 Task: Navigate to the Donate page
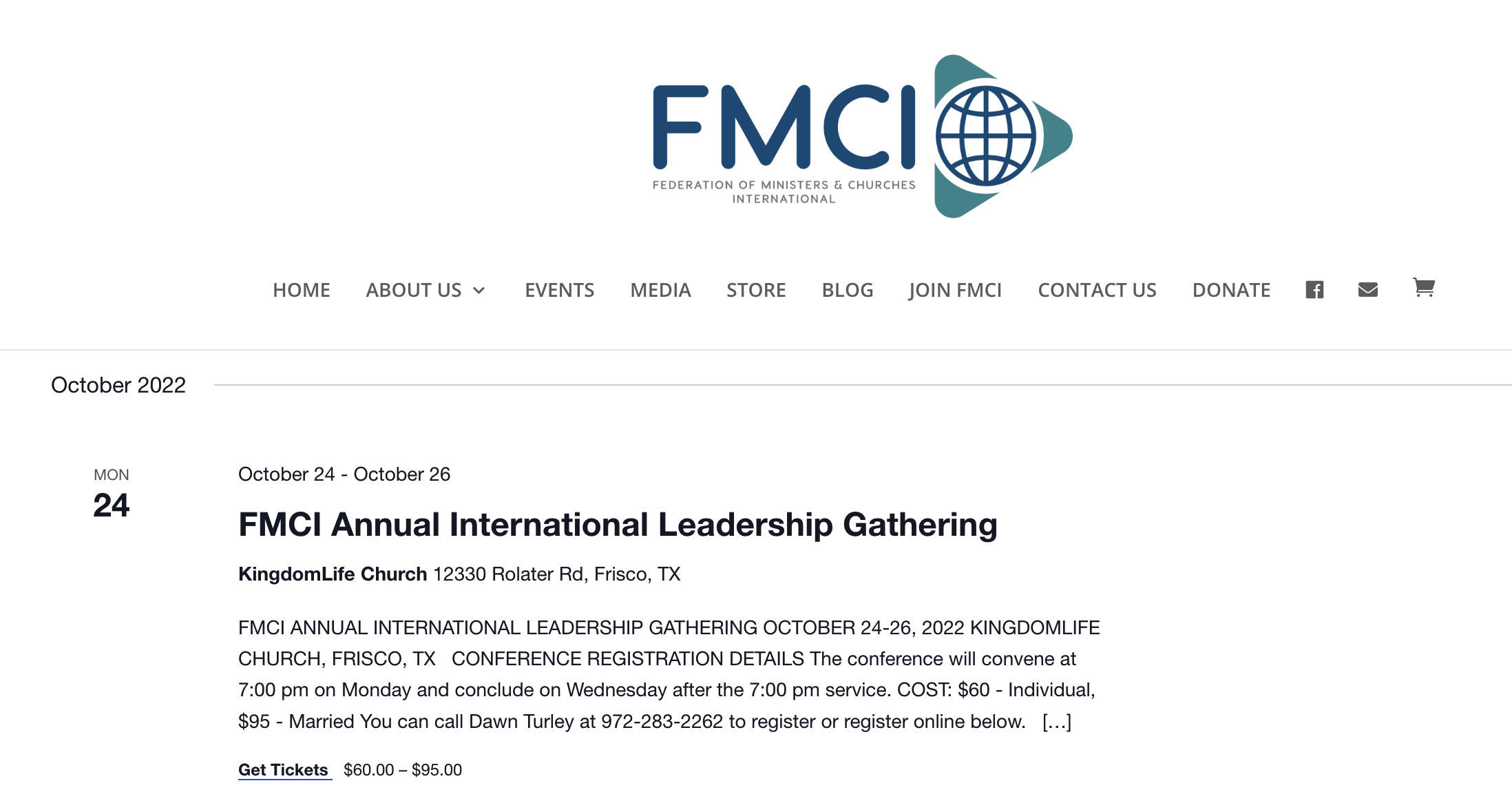pyautogui.click(x=1231, y=290)
